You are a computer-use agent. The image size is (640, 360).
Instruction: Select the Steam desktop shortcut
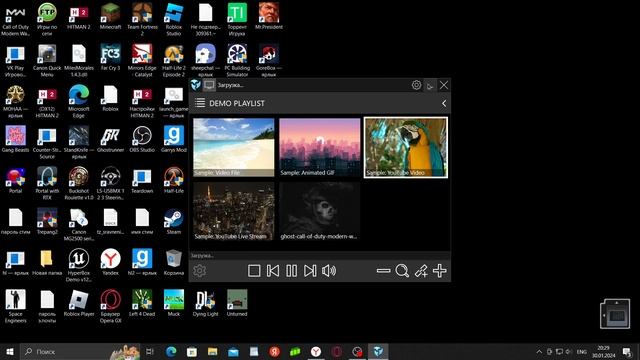[173, 221]
